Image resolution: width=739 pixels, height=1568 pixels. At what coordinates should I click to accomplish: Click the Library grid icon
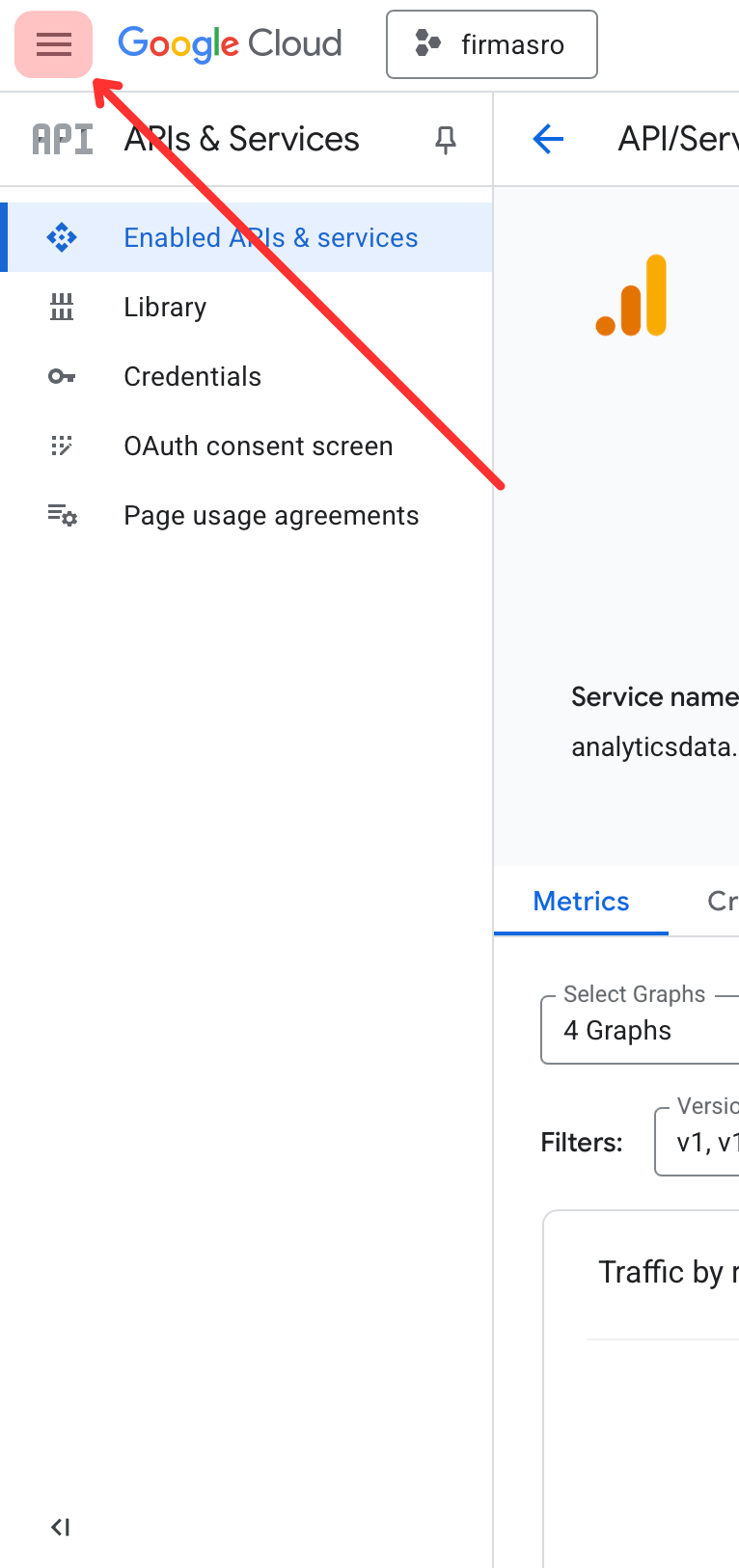point(62,307)
